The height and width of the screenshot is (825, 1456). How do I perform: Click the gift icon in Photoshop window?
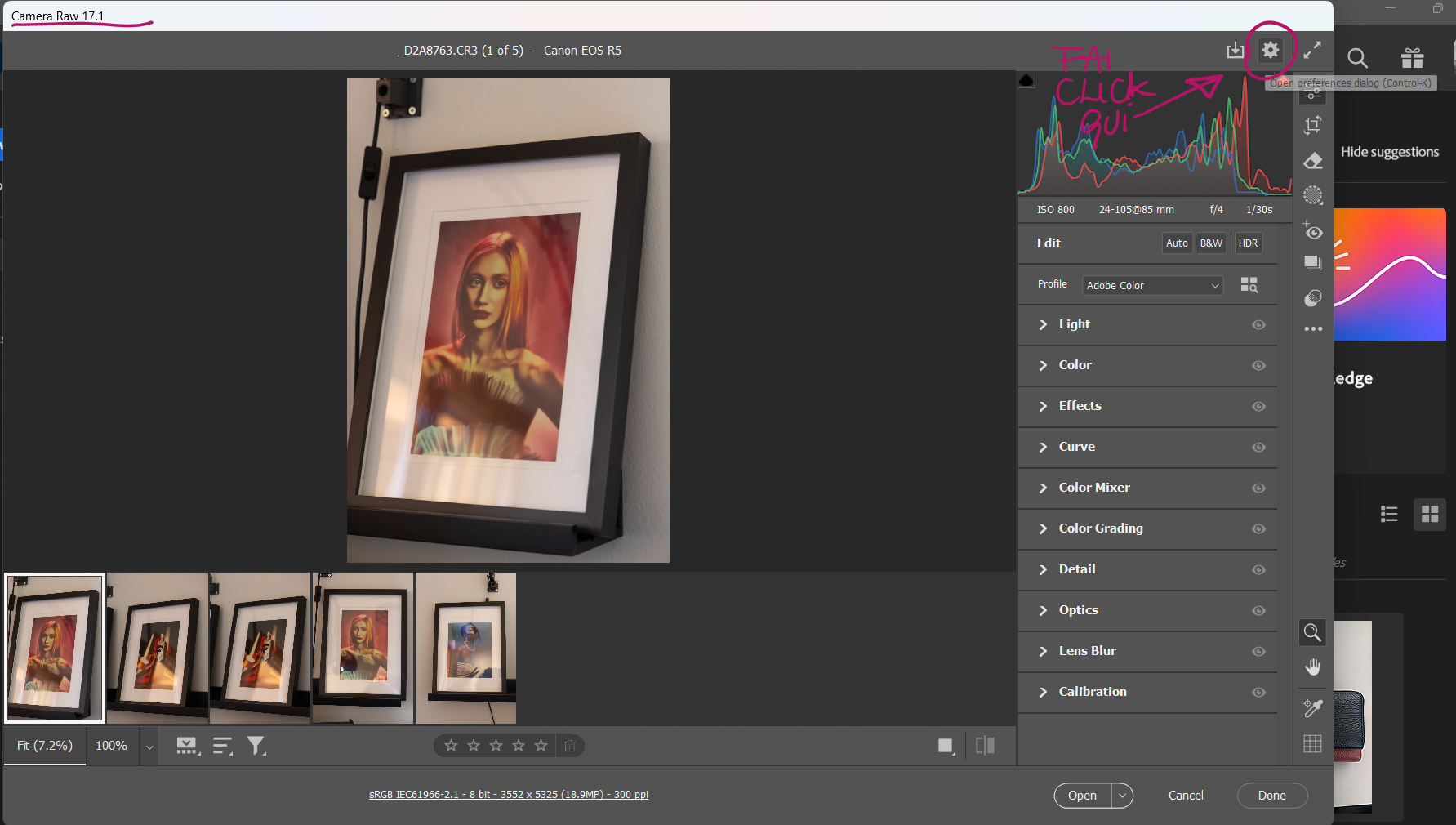(x=1412, y=57)
